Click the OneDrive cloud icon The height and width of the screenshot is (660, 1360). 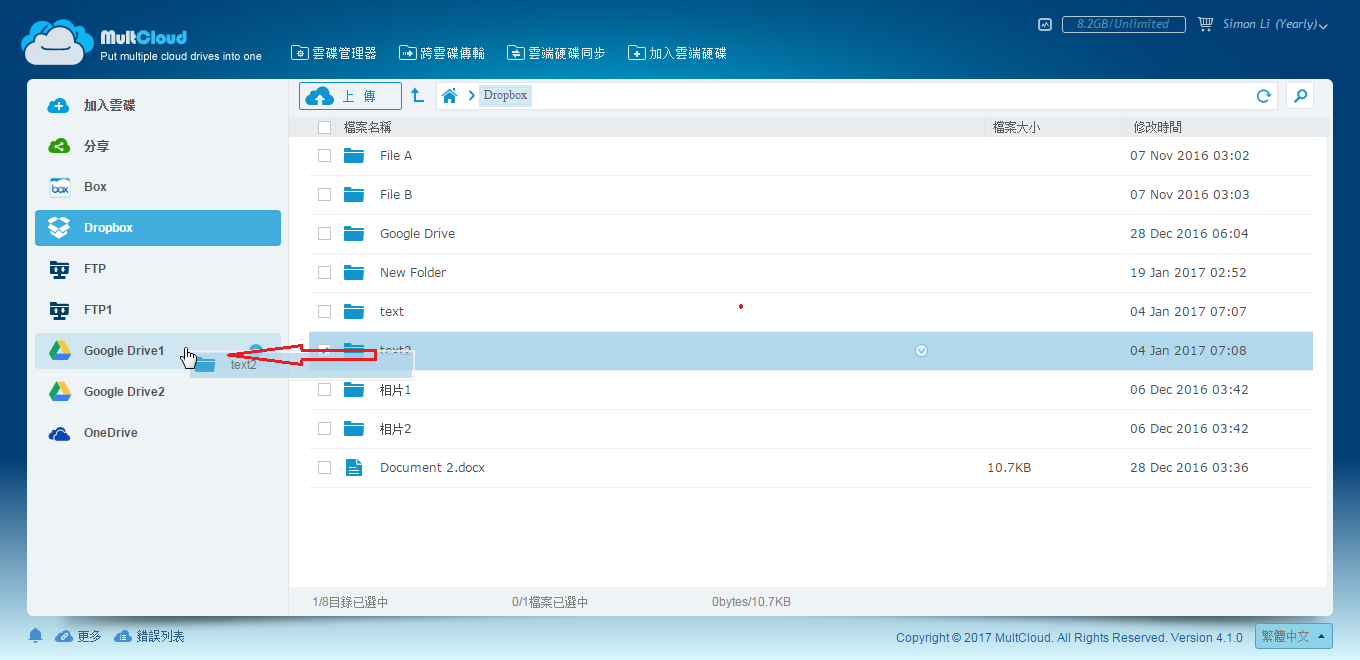[x=60, y=433]
